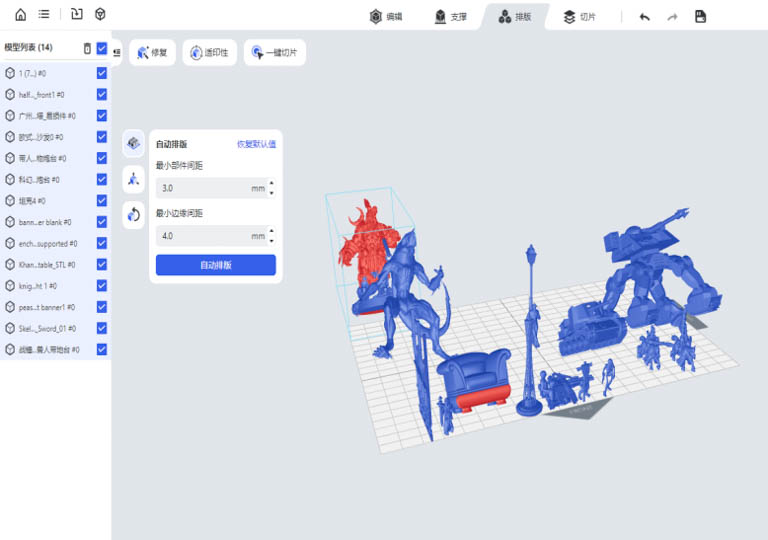Select the 'peas...t banner1 #0' list row
This screenshot has height=540, width=768.
(x=56, y=307)
